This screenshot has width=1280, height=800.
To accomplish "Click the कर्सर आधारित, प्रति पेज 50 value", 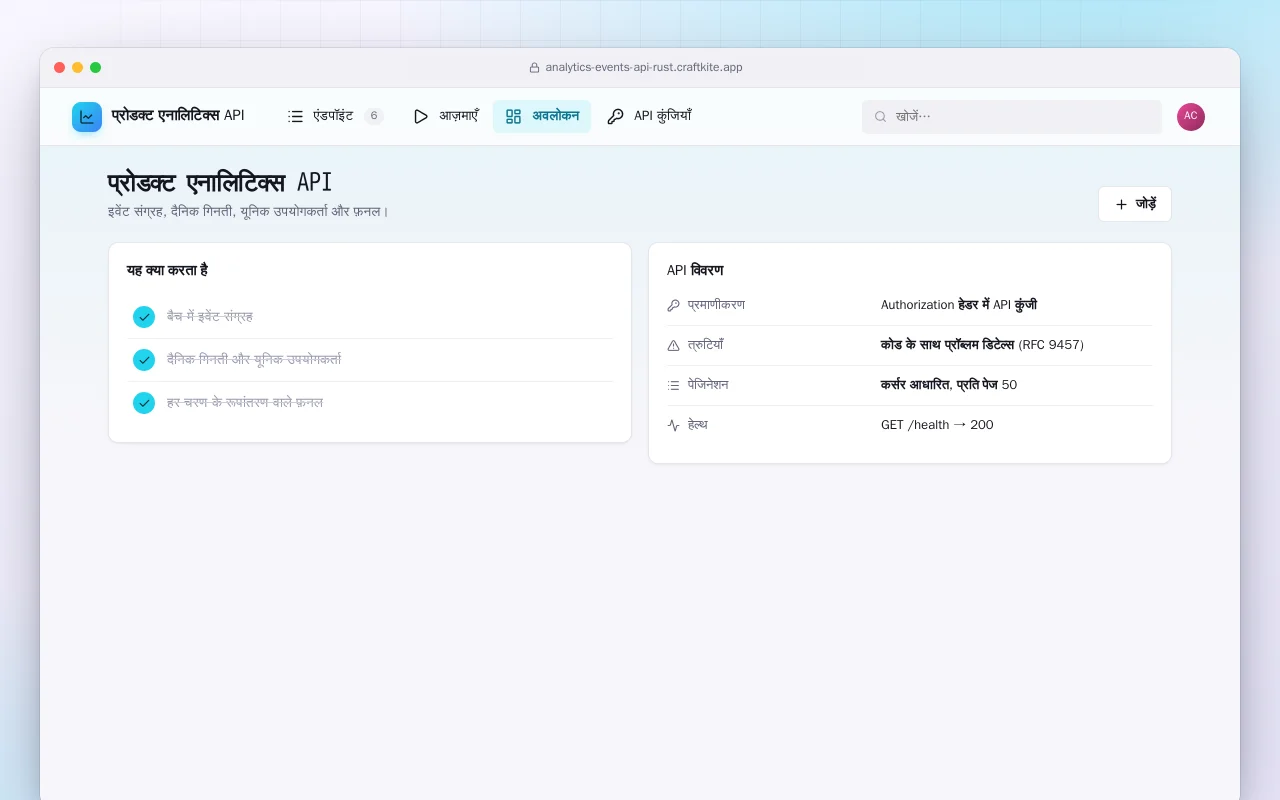I will (949, 385).
